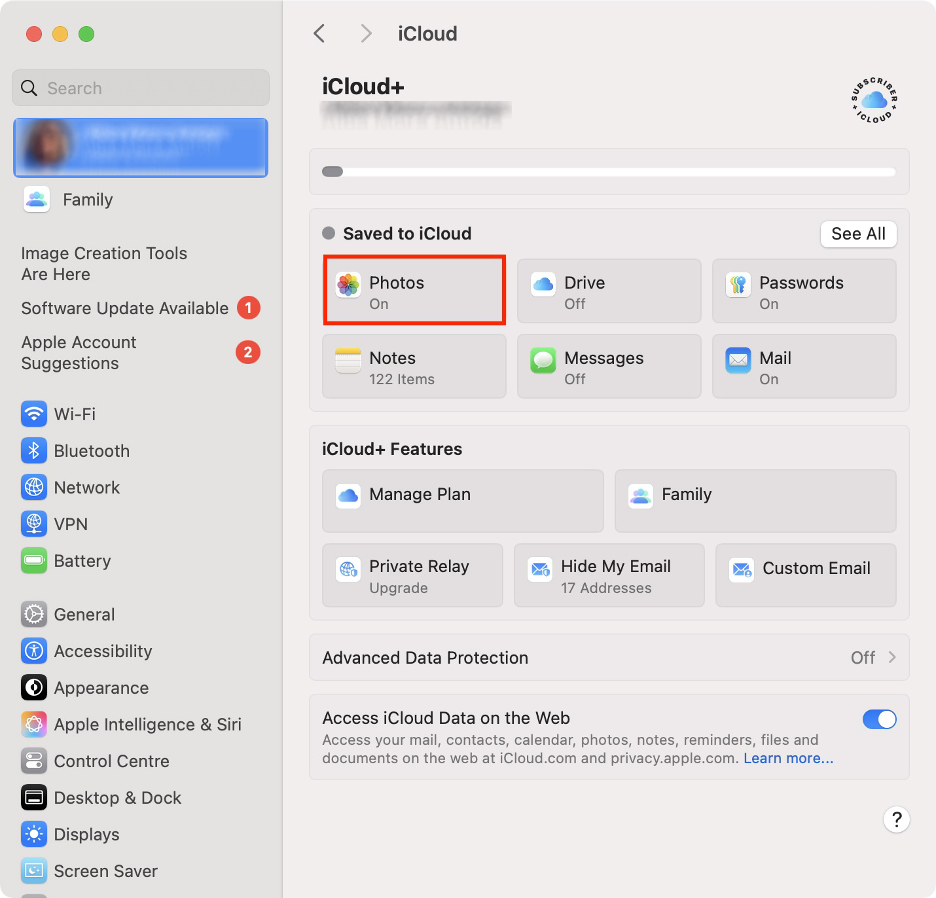The width and height of the screenshot is (936, 898).
Task: Navigate back using the left chevron
Action: click(319, 33)
